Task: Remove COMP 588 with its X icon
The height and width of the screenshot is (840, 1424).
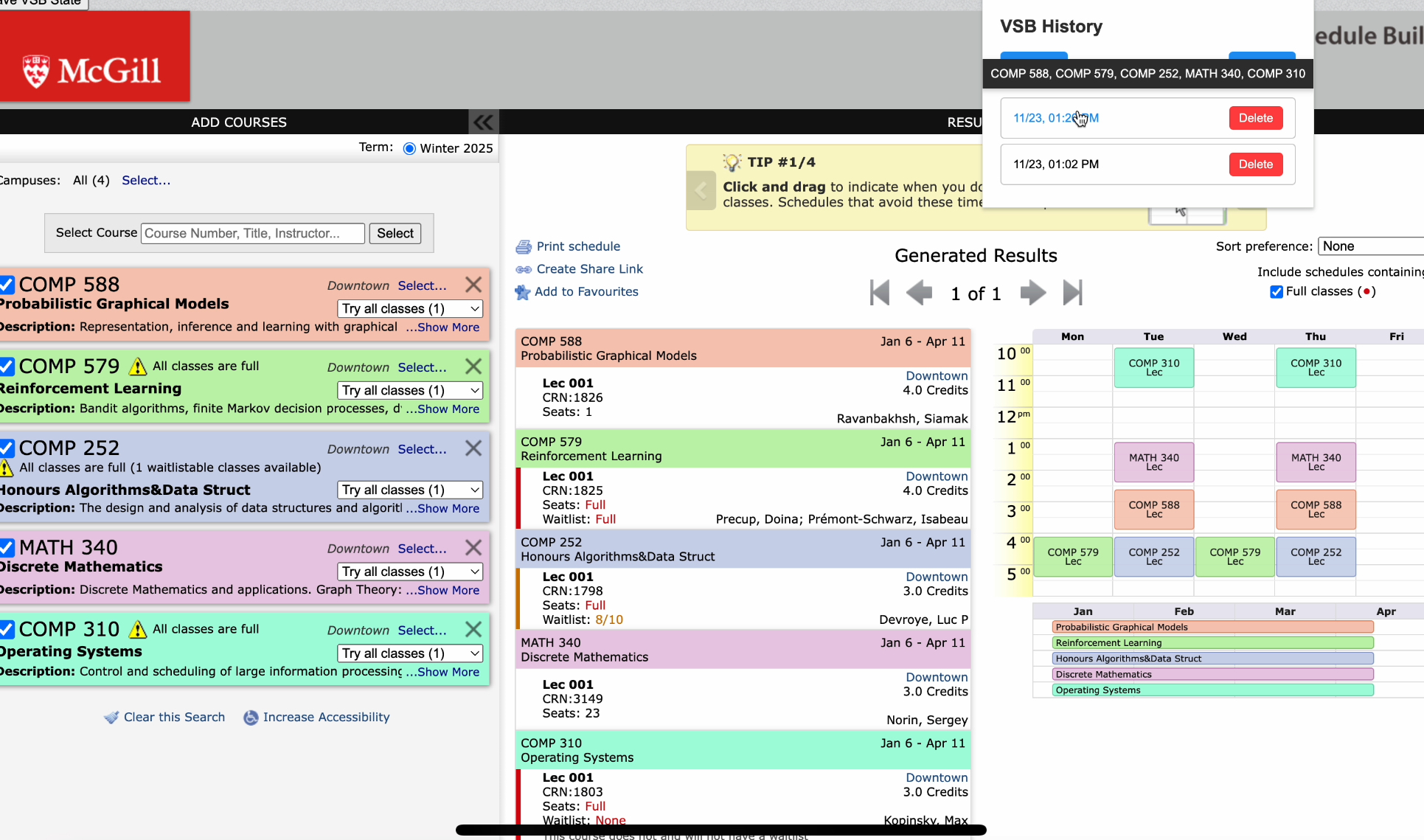Action: coord(473,285)
